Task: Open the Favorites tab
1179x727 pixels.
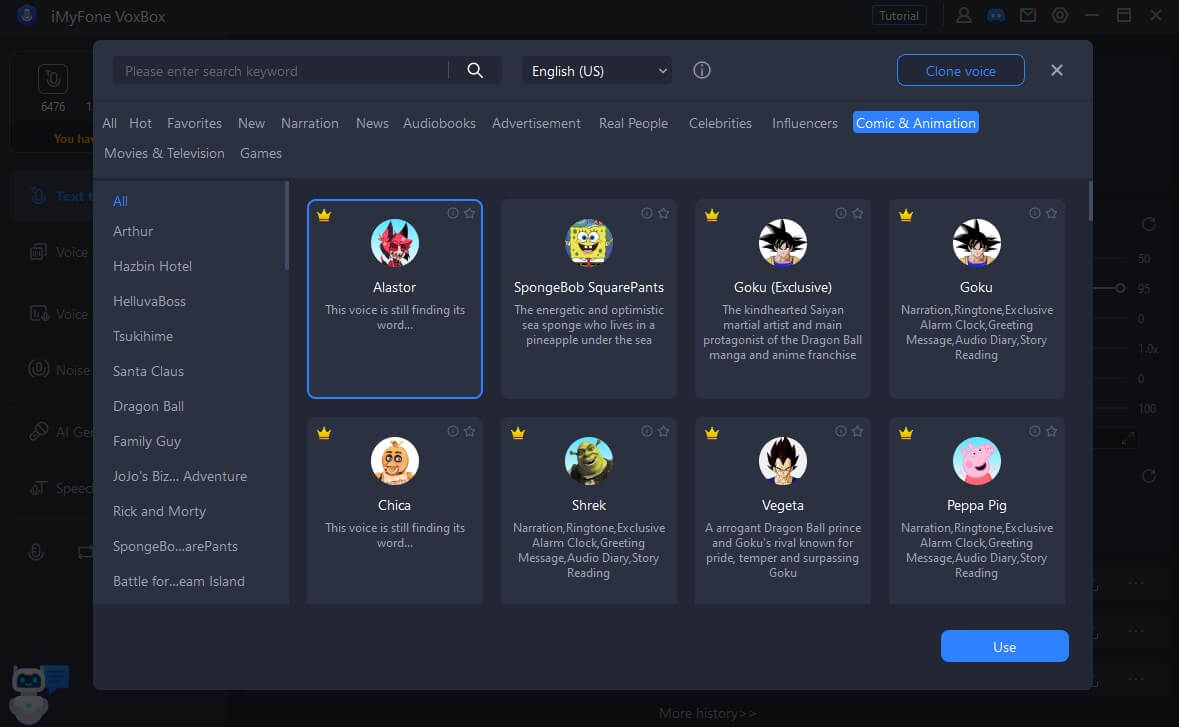Action: pyautogui.click(x=194, y=123)
